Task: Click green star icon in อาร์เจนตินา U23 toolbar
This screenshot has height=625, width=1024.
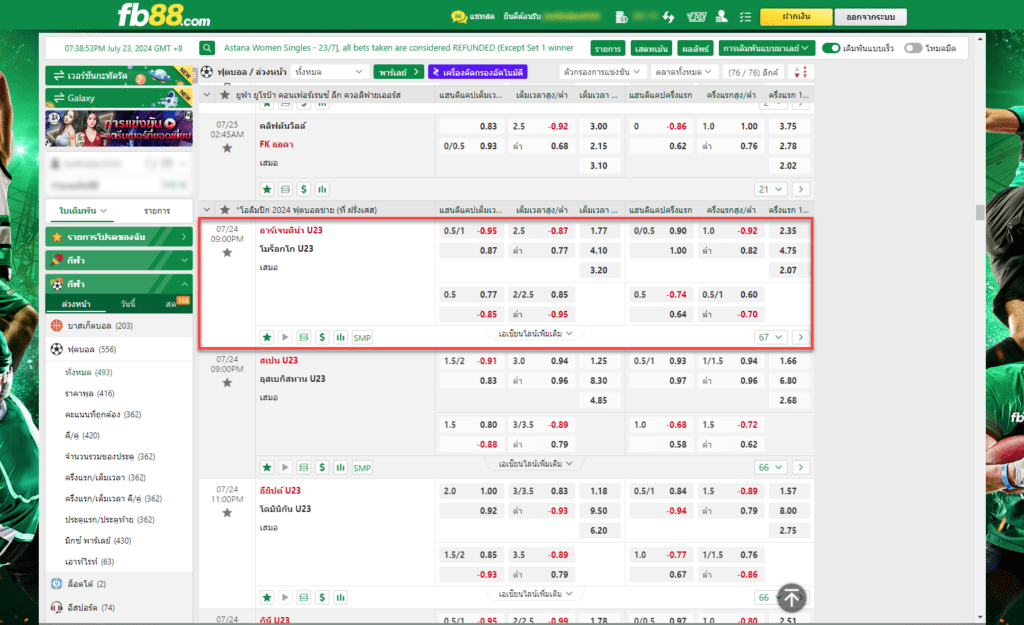Action: [266, 337]
